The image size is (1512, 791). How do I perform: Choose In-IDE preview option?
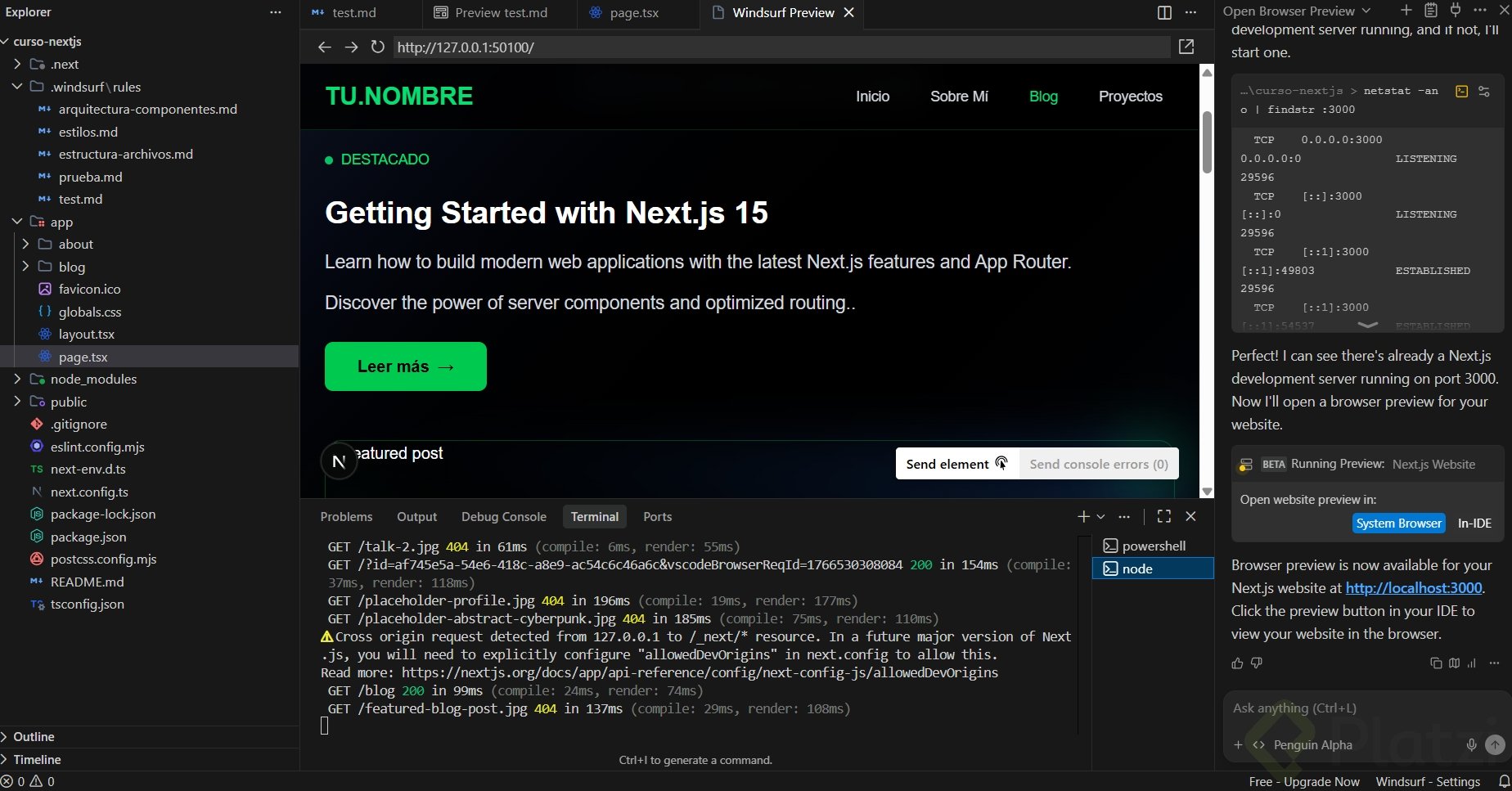coord(1474,524)
